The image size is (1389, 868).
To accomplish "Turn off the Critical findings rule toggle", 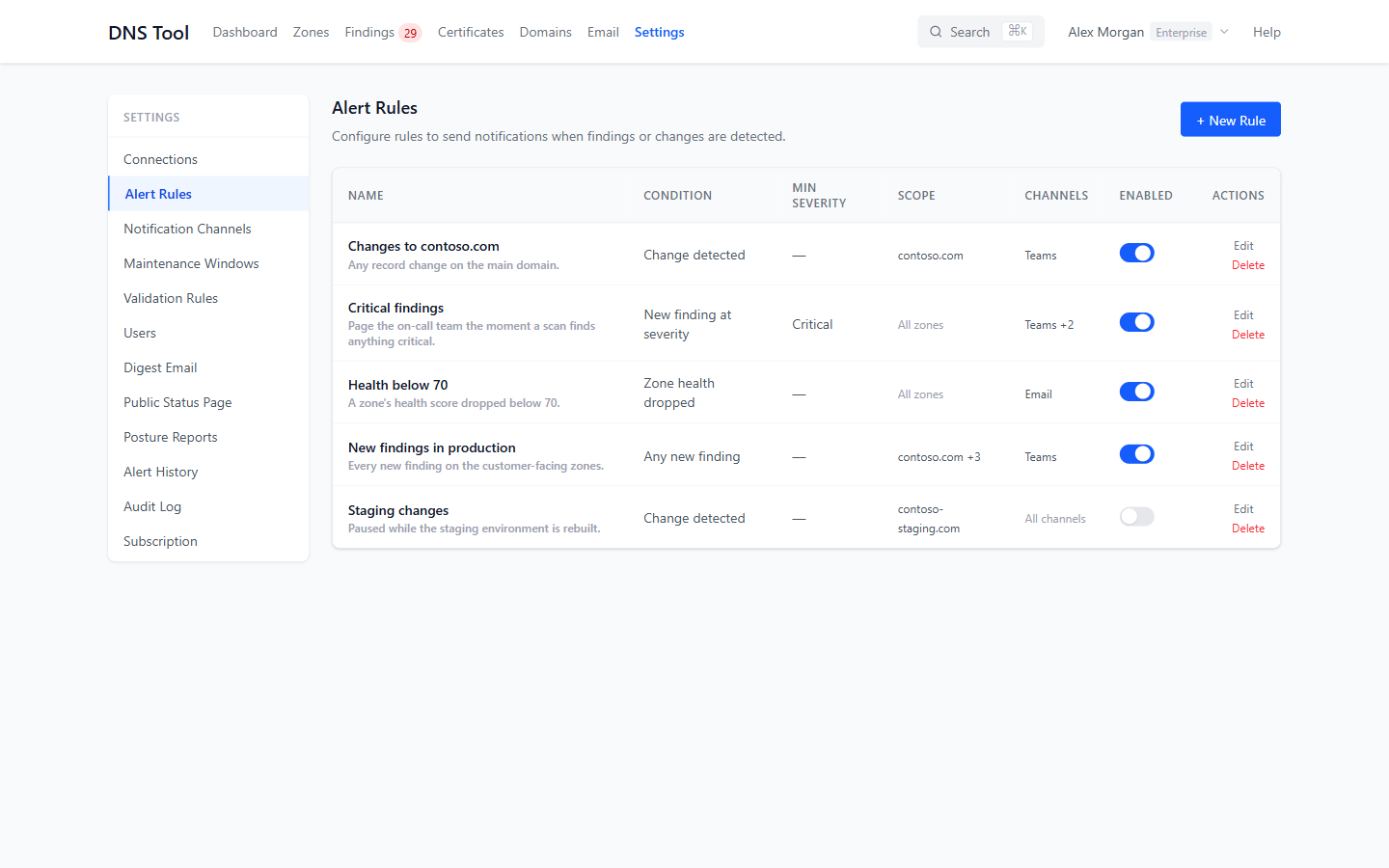I will click(1136, 322).
